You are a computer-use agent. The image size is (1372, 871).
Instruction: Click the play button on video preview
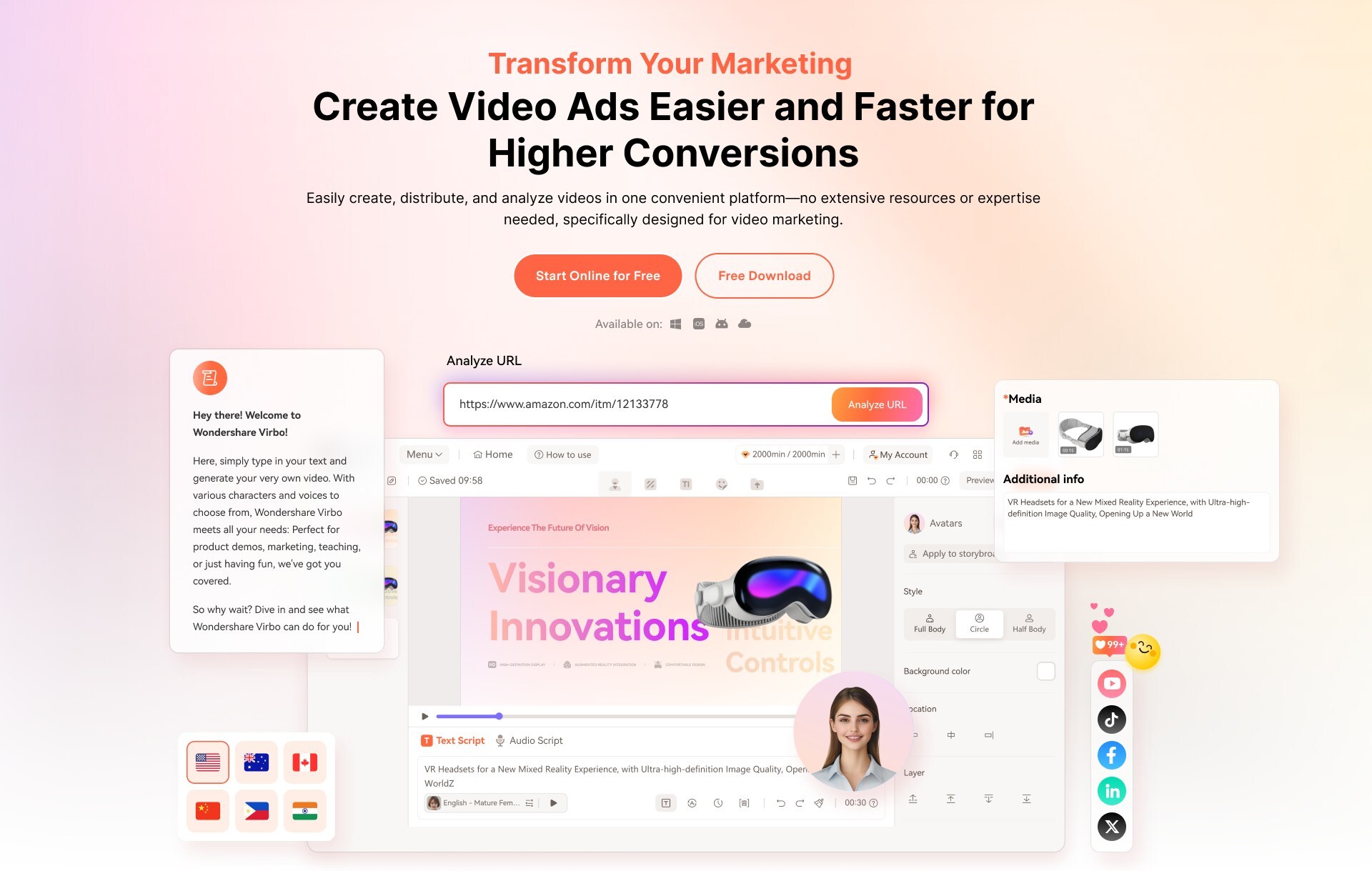[425, 716]
